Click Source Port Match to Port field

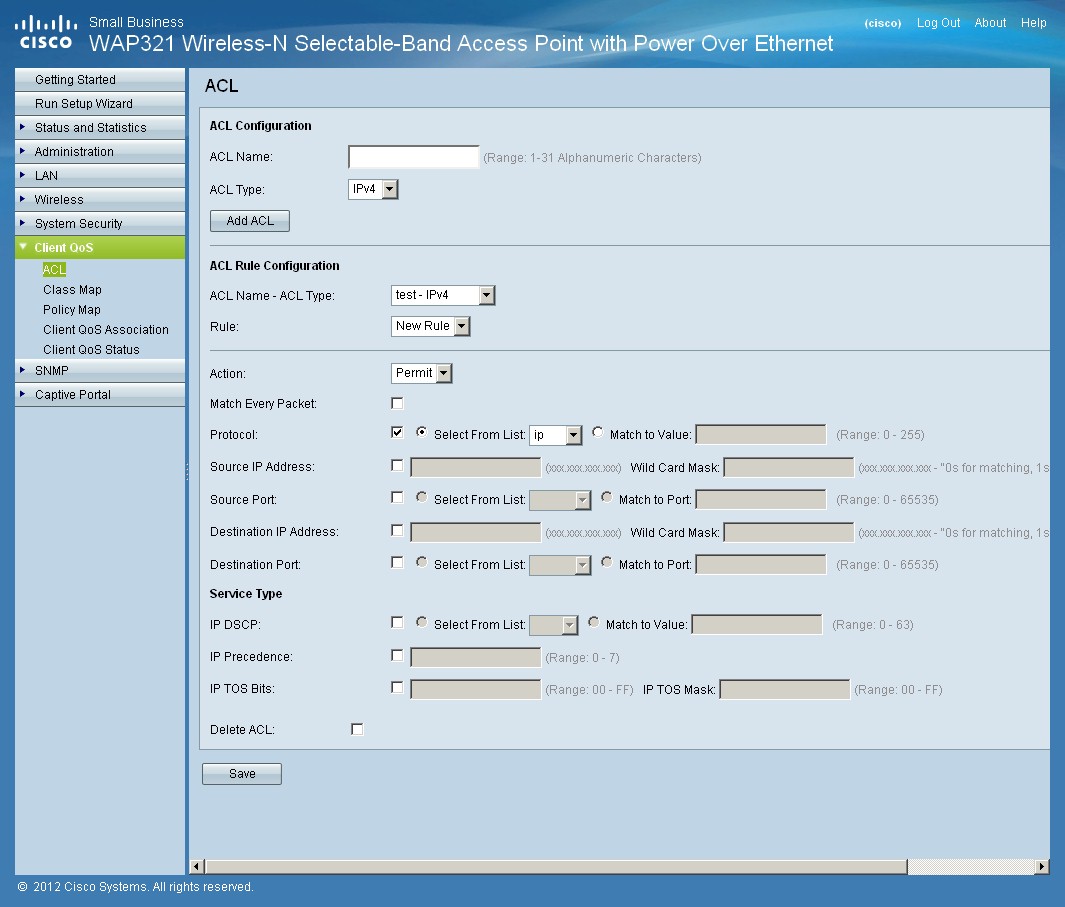click(x=761, y=500)
